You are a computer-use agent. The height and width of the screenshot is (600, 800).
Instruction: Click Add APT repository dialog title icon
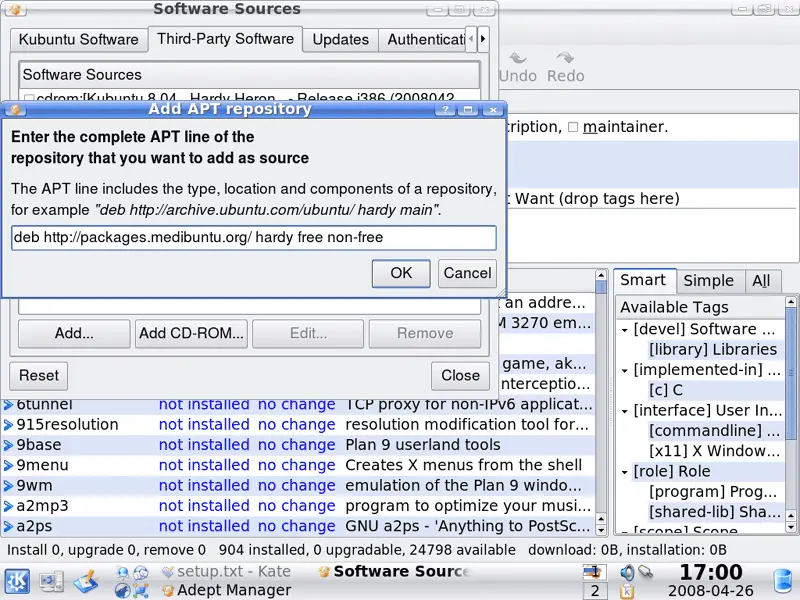pyautogui.click(x=15, y=109)
